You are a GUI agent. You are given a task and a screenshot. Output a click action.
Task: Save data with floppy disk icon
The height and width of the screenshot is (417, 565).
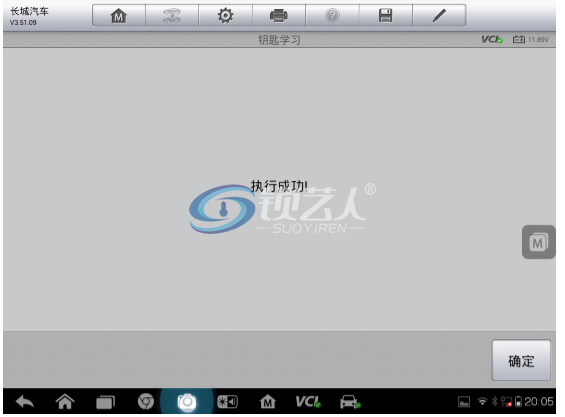coord(386,15)
